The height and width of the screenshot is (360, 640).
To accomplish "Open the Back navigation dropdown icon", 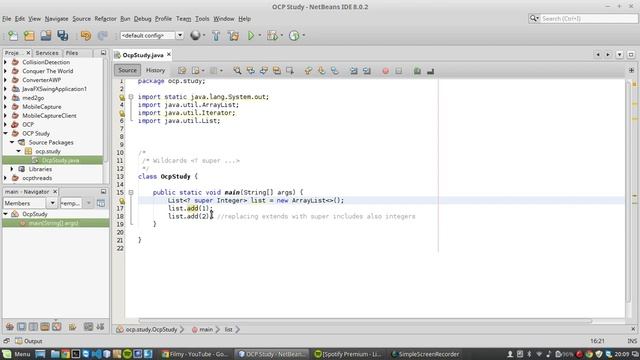I will (x=203, y=71).
